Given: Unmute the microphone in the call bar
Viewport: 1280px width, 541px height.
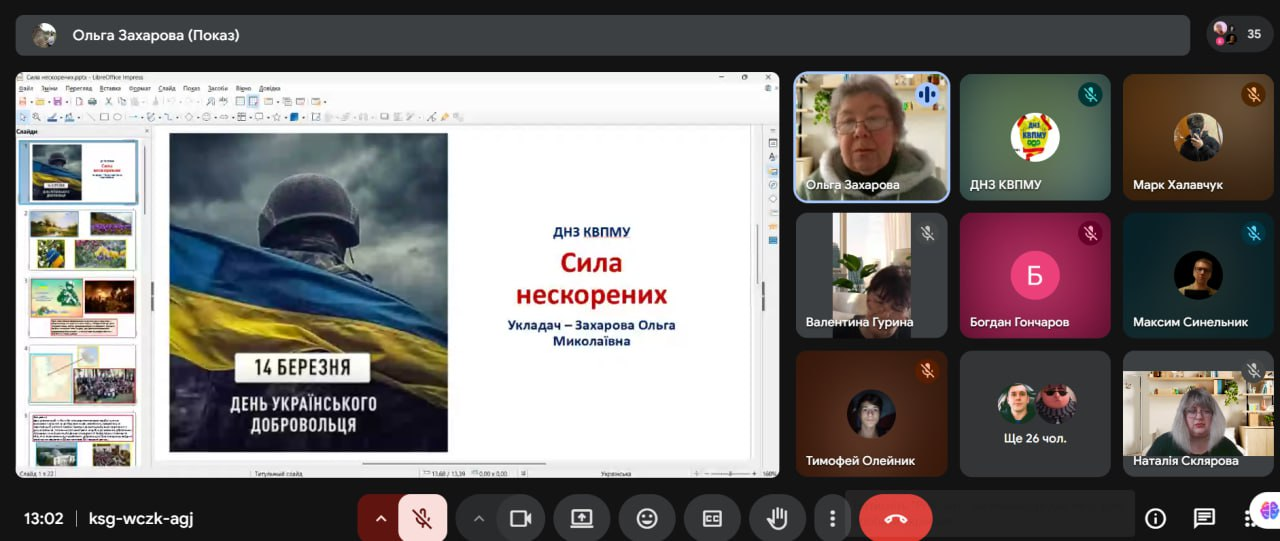Looking at the screenshot, I should point(422,518).
